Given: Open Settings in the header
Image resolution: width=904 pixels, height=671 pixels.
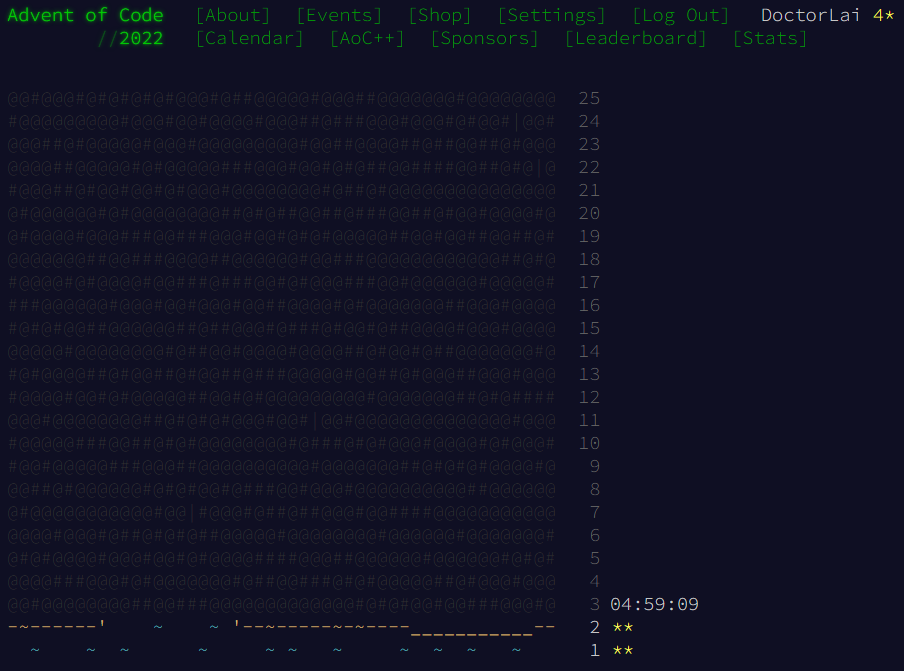Looking at the screenshot, I should click(552, 15).
